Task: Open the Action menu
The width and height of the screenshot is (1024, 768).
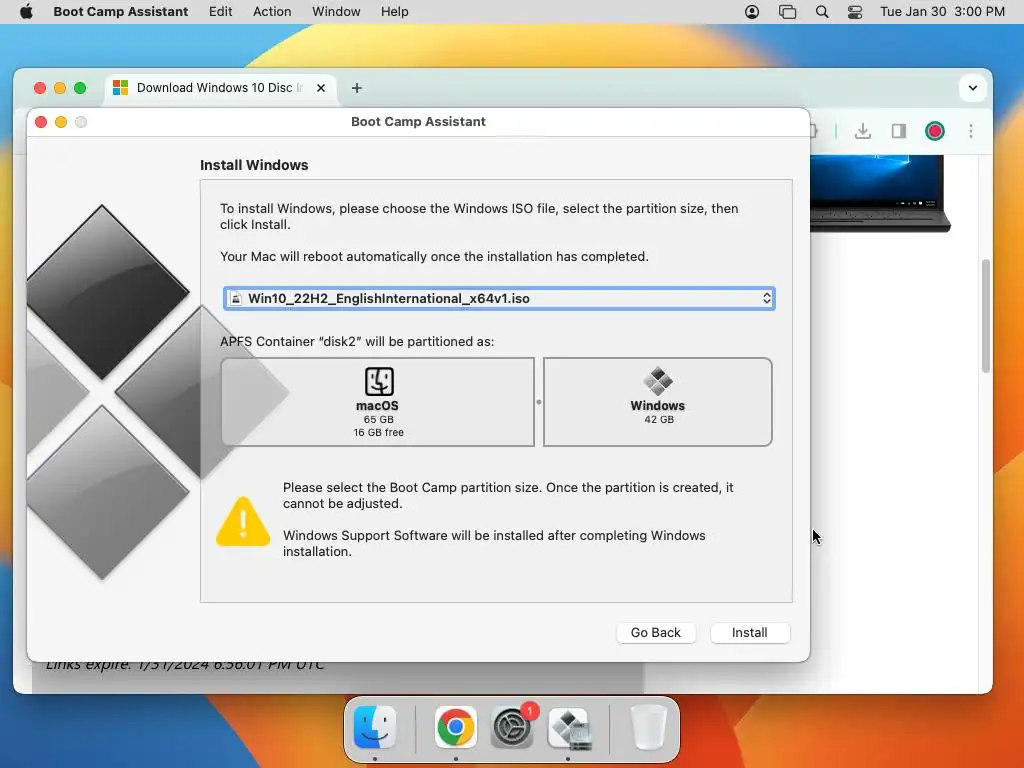Action: coord(272,12)
